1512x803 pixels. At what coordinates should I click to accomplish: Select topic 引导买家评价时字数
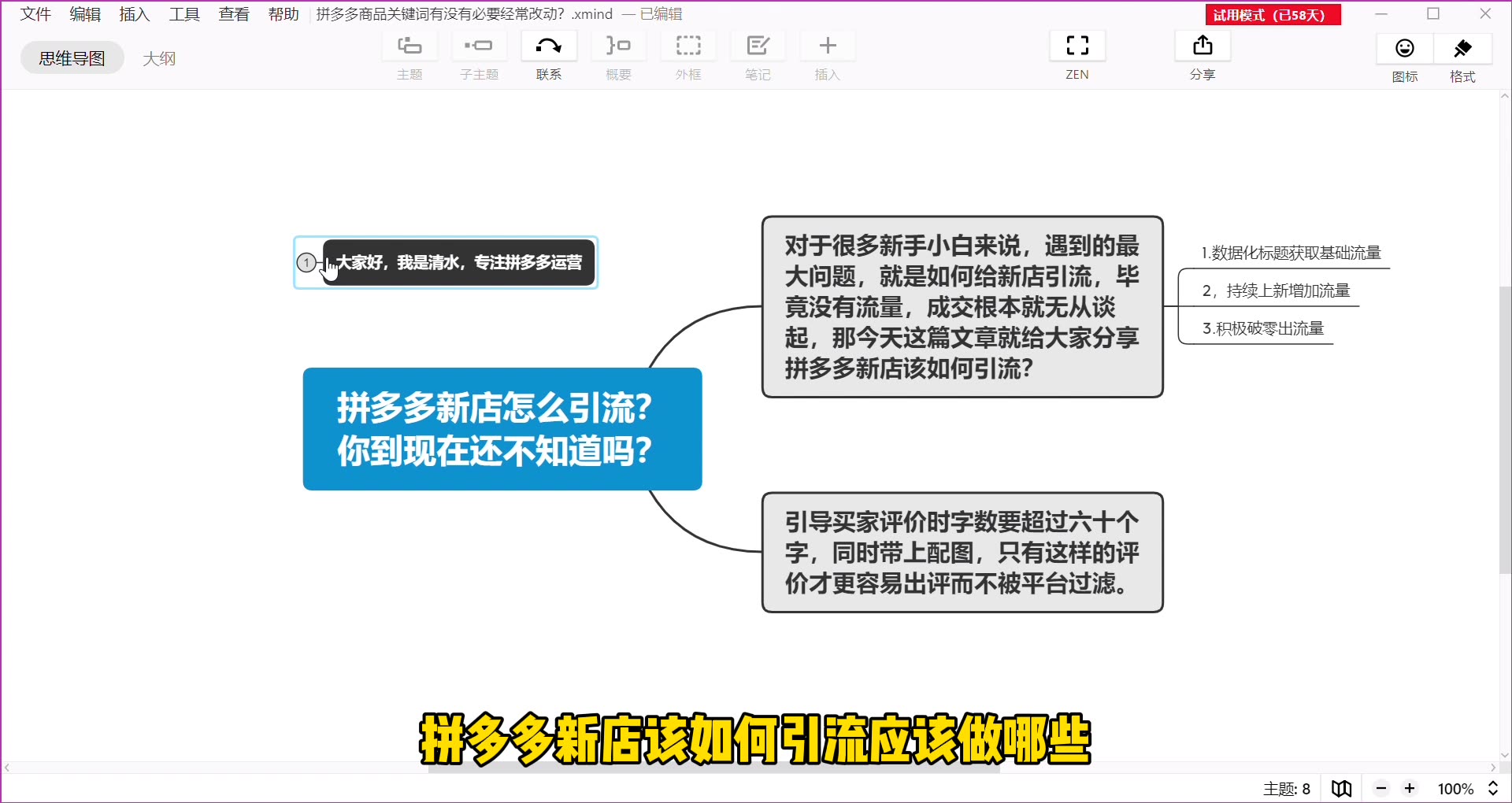(962, 553)
